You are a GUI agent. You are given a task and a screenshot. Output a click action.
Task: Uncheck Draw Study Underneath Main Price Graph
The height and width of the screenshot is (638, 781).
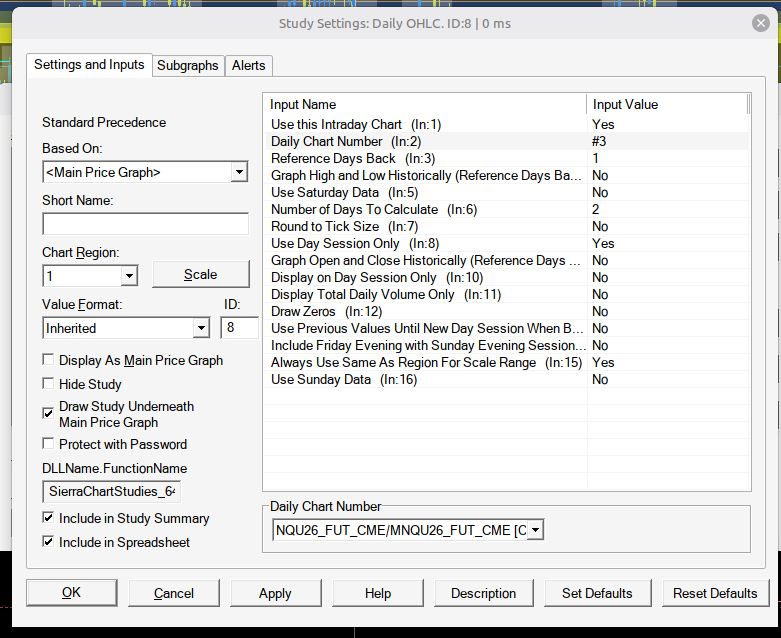pyautogui.click(x=48, y=413)
